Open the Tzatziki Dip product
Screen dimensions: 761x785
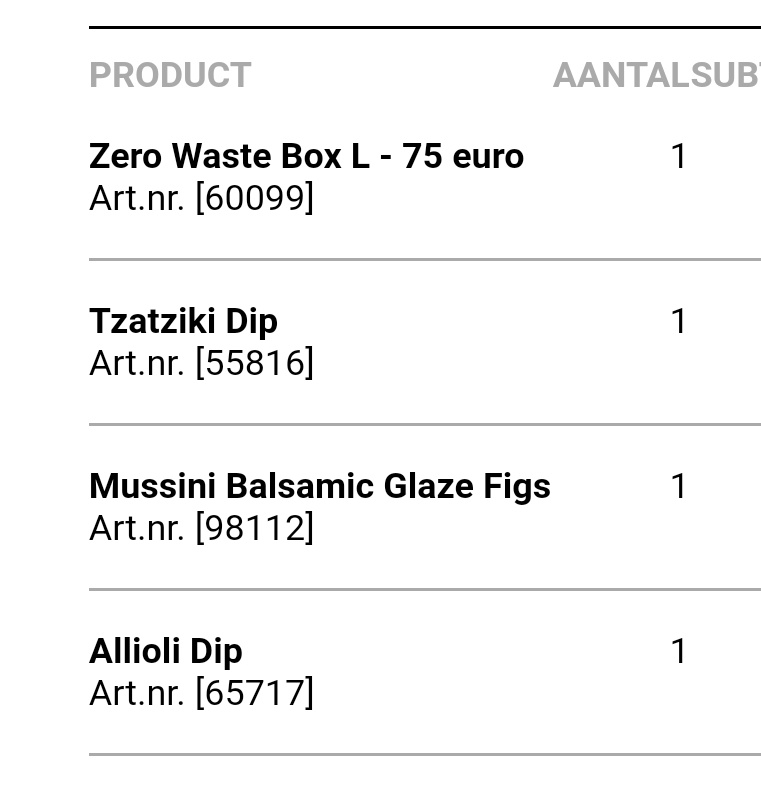pyautogui.click(x=183, y=321)
